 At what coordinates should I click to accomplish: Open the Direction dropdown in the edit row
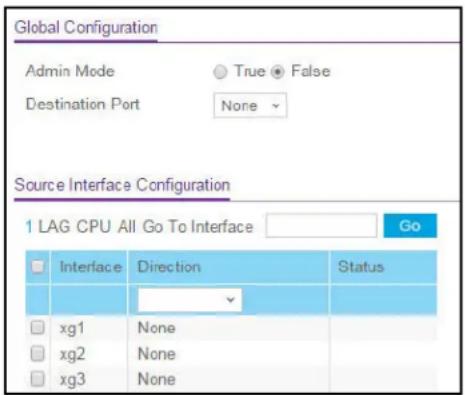(190, 300)
